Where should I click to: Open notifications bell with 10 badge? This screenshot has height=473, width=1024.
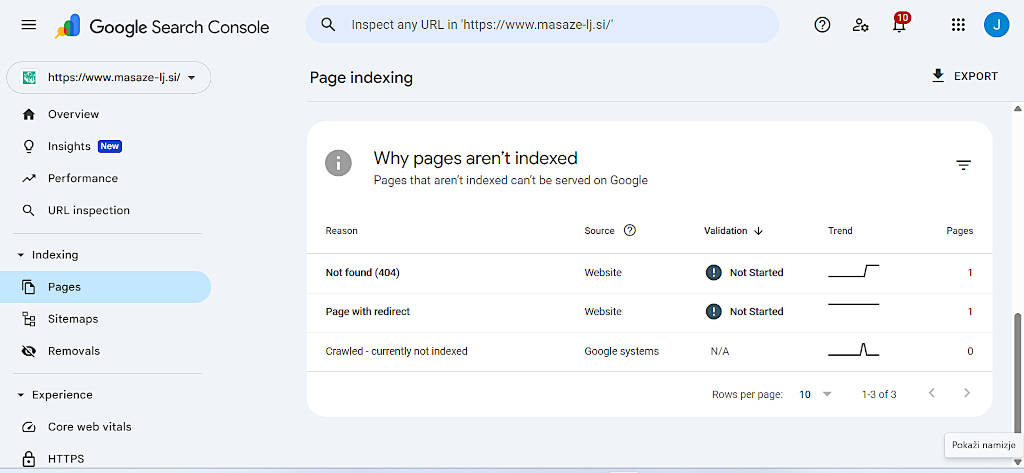click(x=900, y=25)
